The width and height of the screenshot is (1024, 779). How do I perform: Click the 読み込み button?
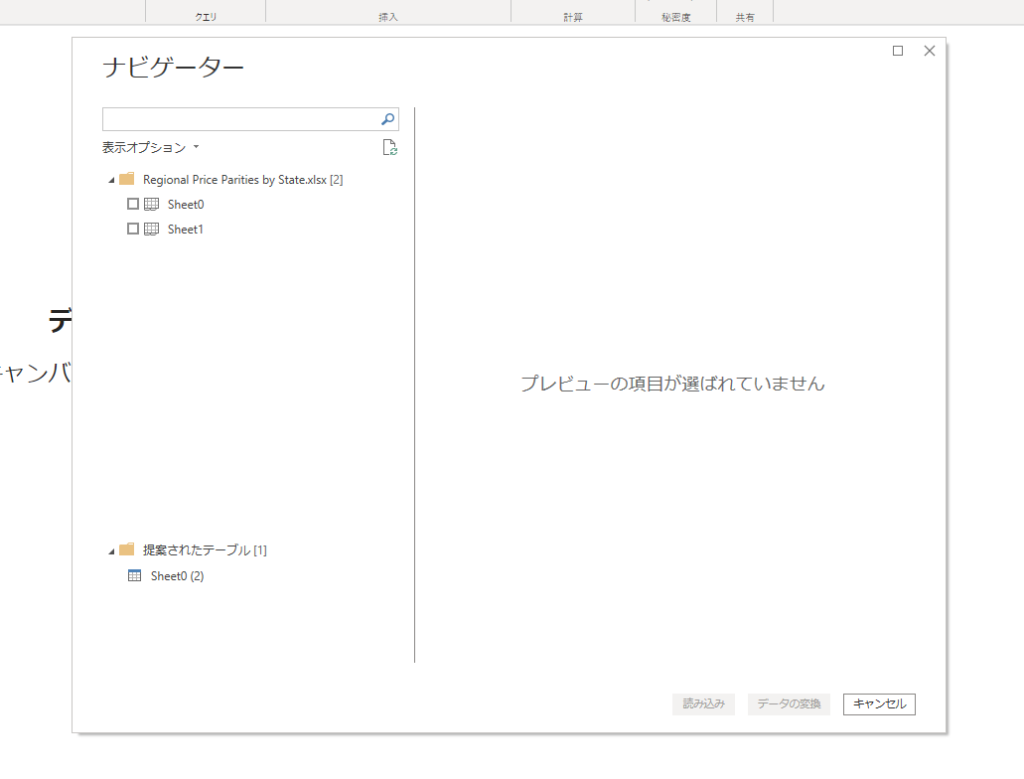(704, 704)
